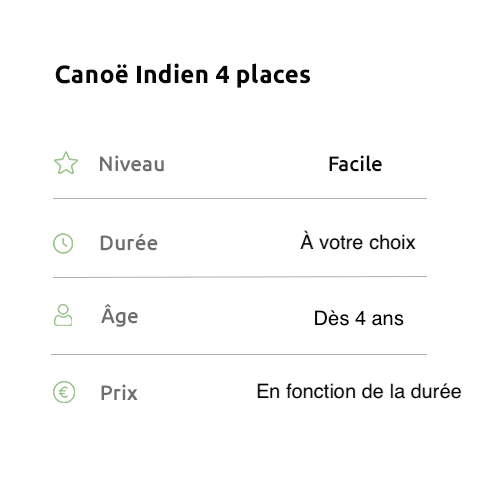Click the Durée label text
Image resolution: width=500 pixels, height=500 pixels.
[x=129, y=242]
